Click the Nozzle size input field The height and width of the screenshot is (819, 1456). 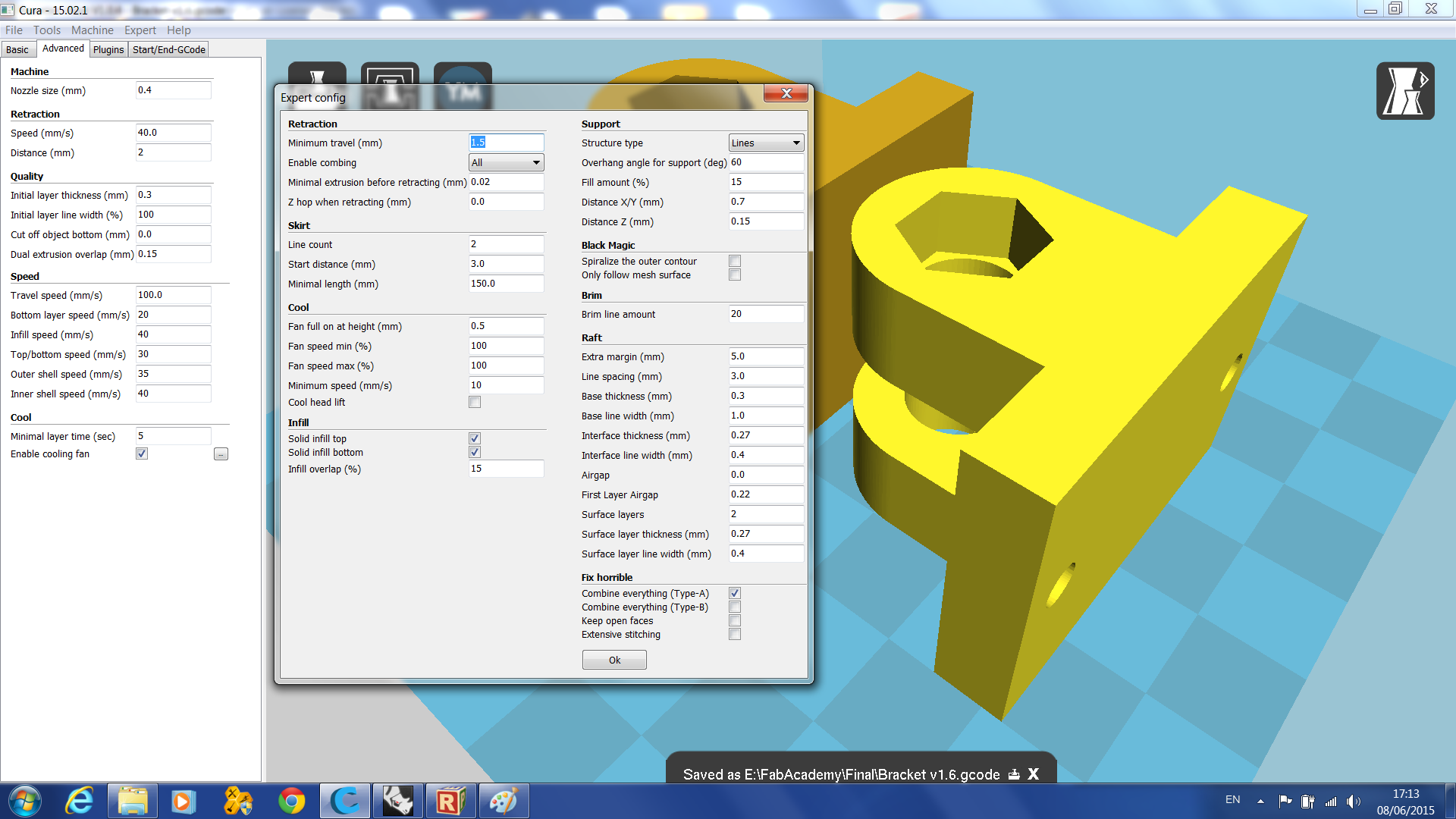173,90
